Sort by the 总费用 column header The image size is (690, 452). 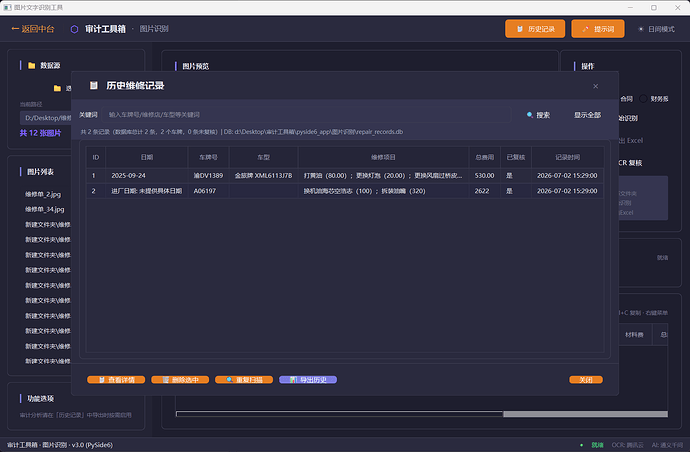coord(484,157)
